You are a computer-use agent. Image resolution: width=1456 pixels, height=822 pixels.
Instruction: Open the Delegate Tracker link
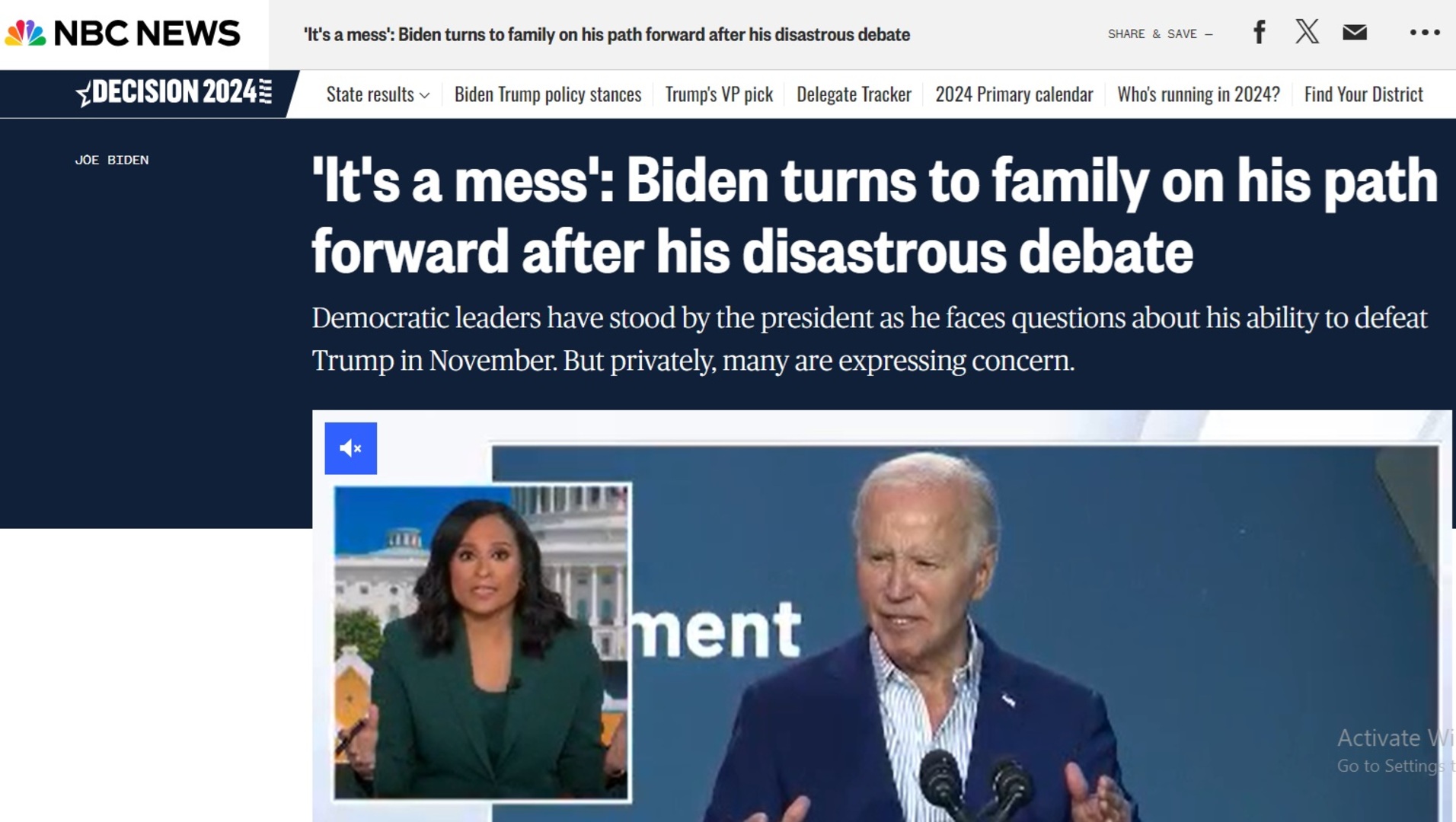854,94
